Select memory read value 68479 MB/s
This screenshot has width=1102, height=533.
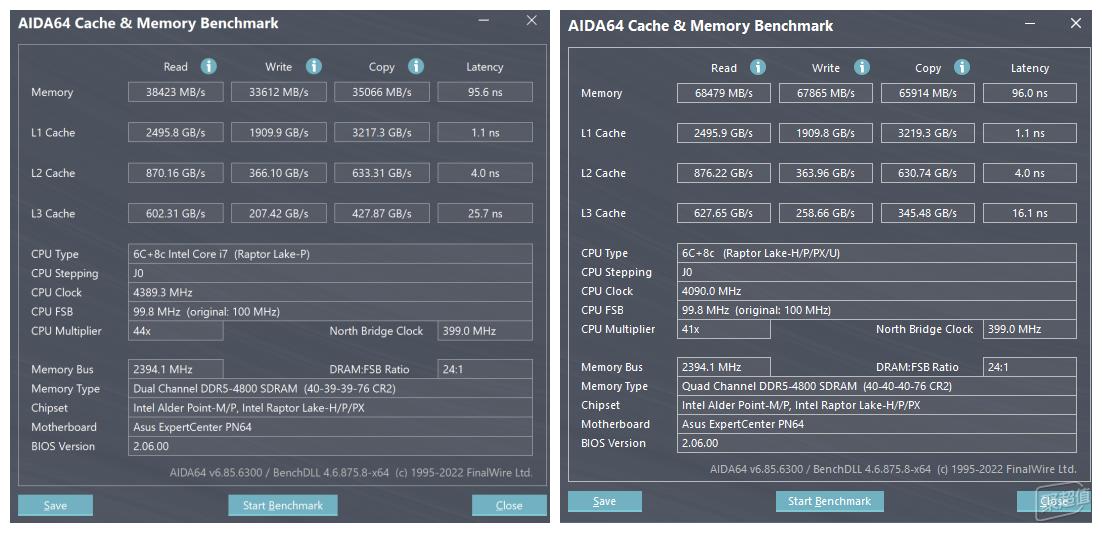point(724,93)
